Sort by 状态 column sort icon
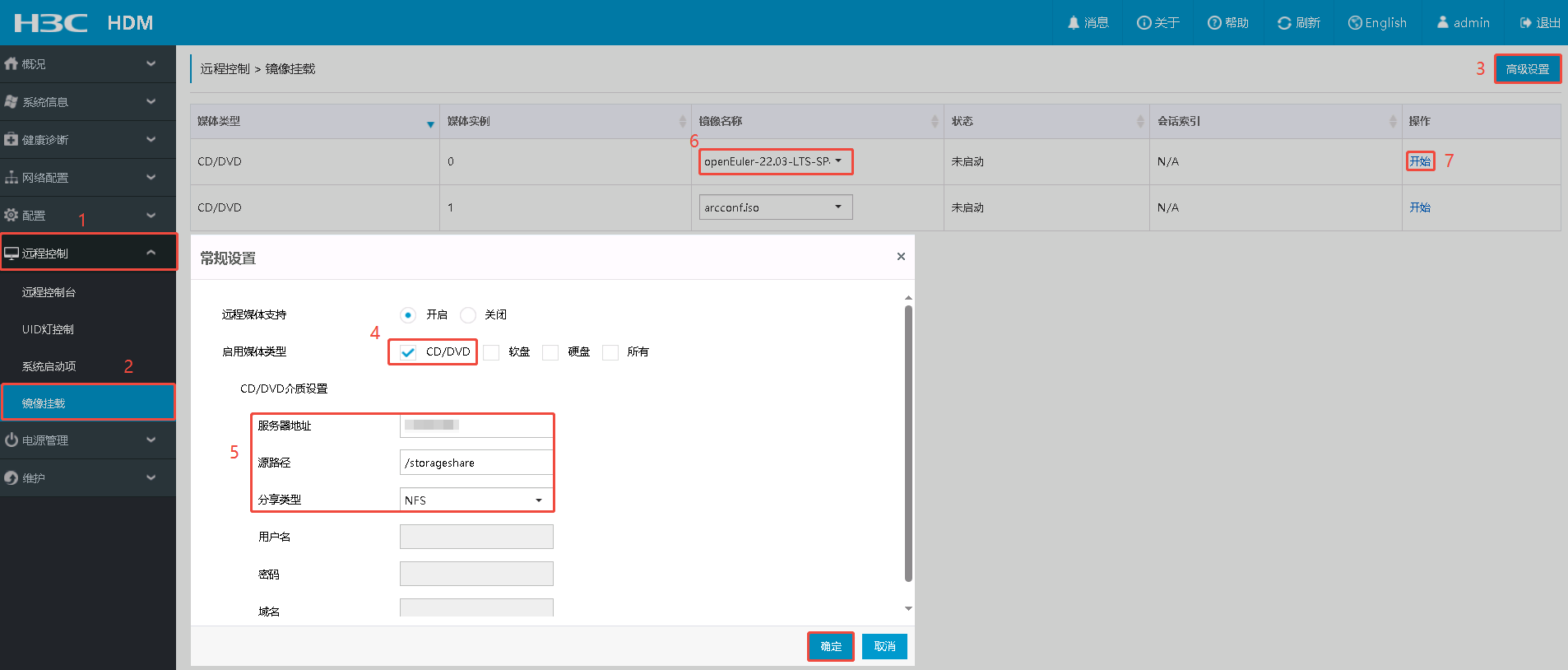This screenshot has height=670, width=1568. [x=1140, y=122]
